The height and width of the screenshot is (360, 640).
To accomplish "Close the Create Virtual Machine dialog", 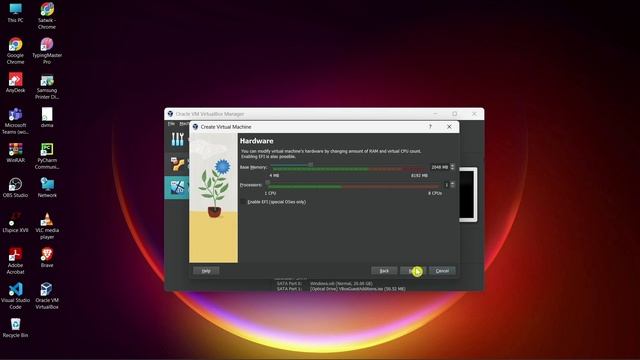I will click(449, 127).
